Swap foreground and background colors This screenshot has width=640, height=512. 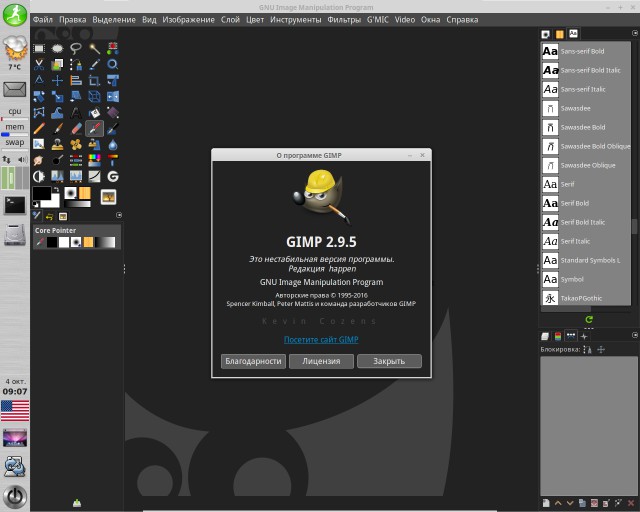point(56,189)
